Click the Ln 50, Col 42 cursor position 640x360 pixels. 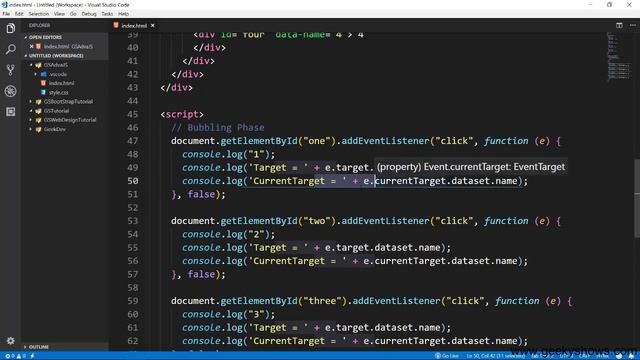496,356
